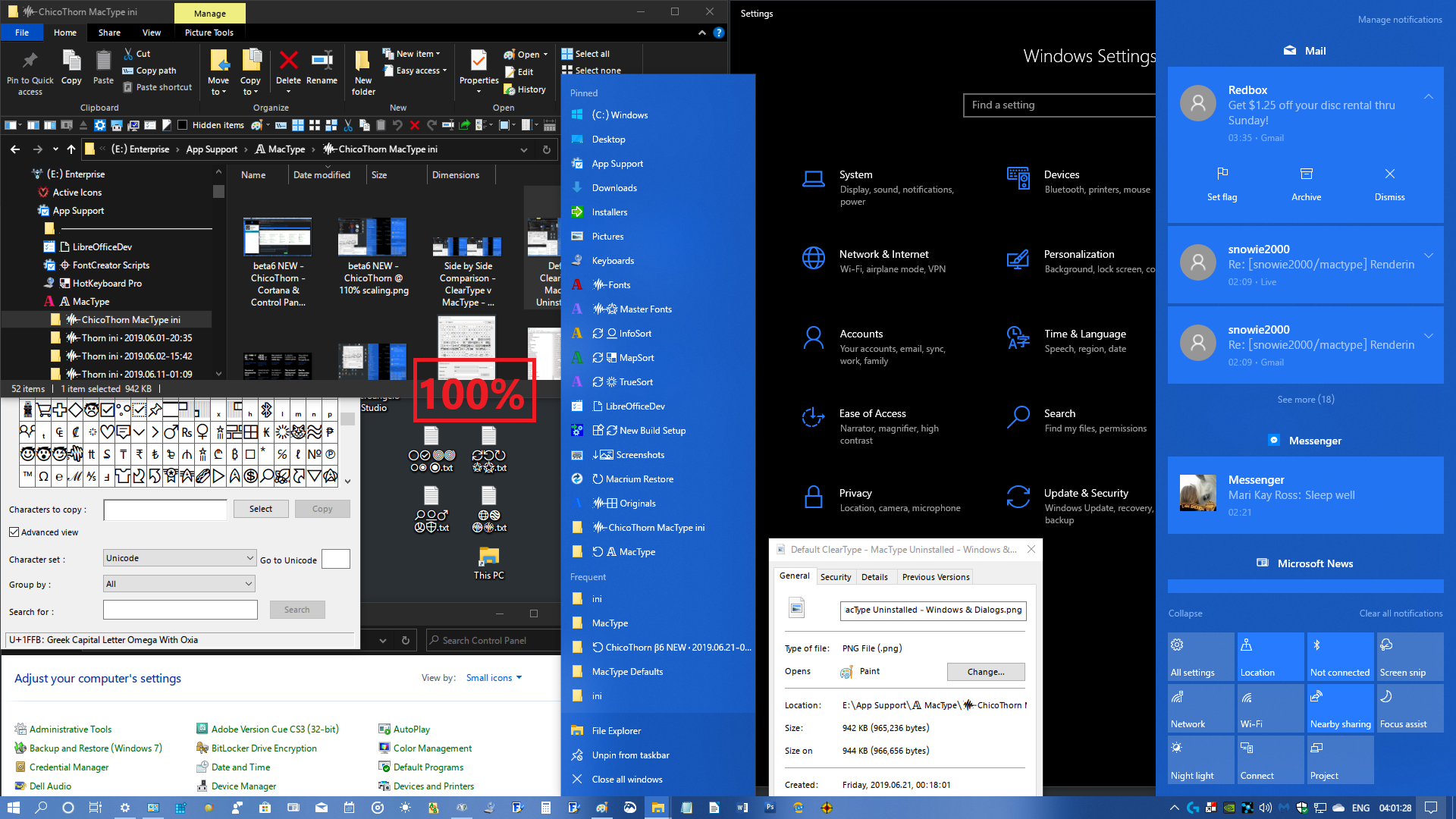Switch to the Share ribbon tab
This screenshot has width=1456, height=819.
[x=109, y=33]
